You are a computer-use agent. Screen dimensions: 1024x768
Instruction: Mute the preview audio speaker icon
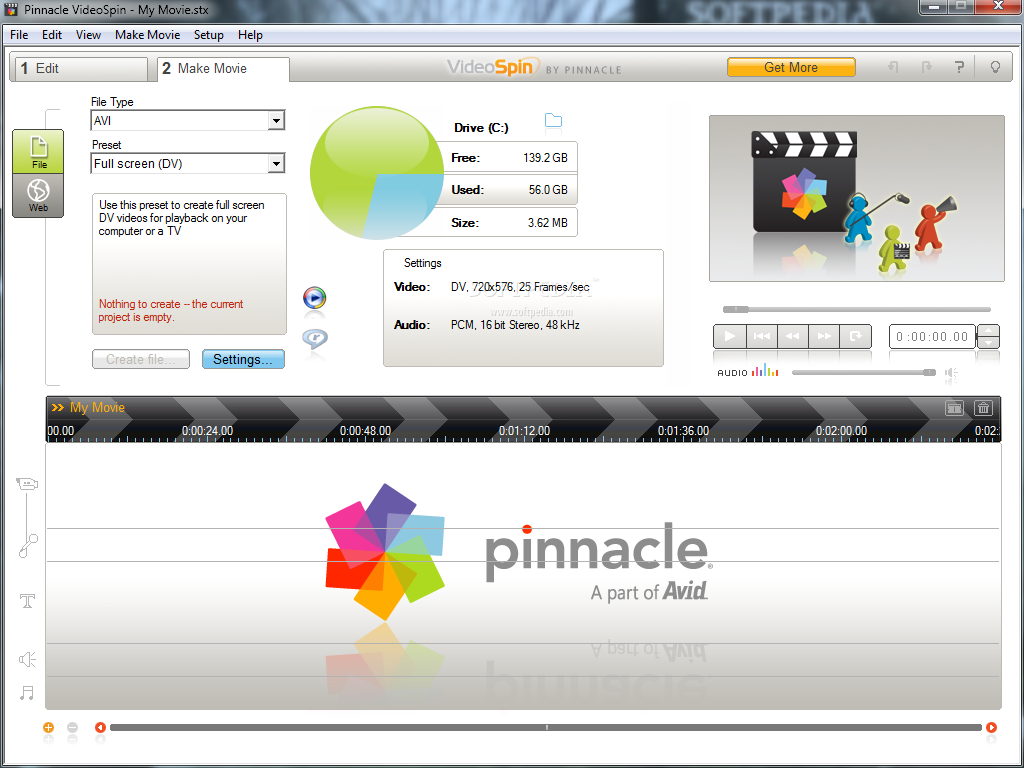(952, 374)
